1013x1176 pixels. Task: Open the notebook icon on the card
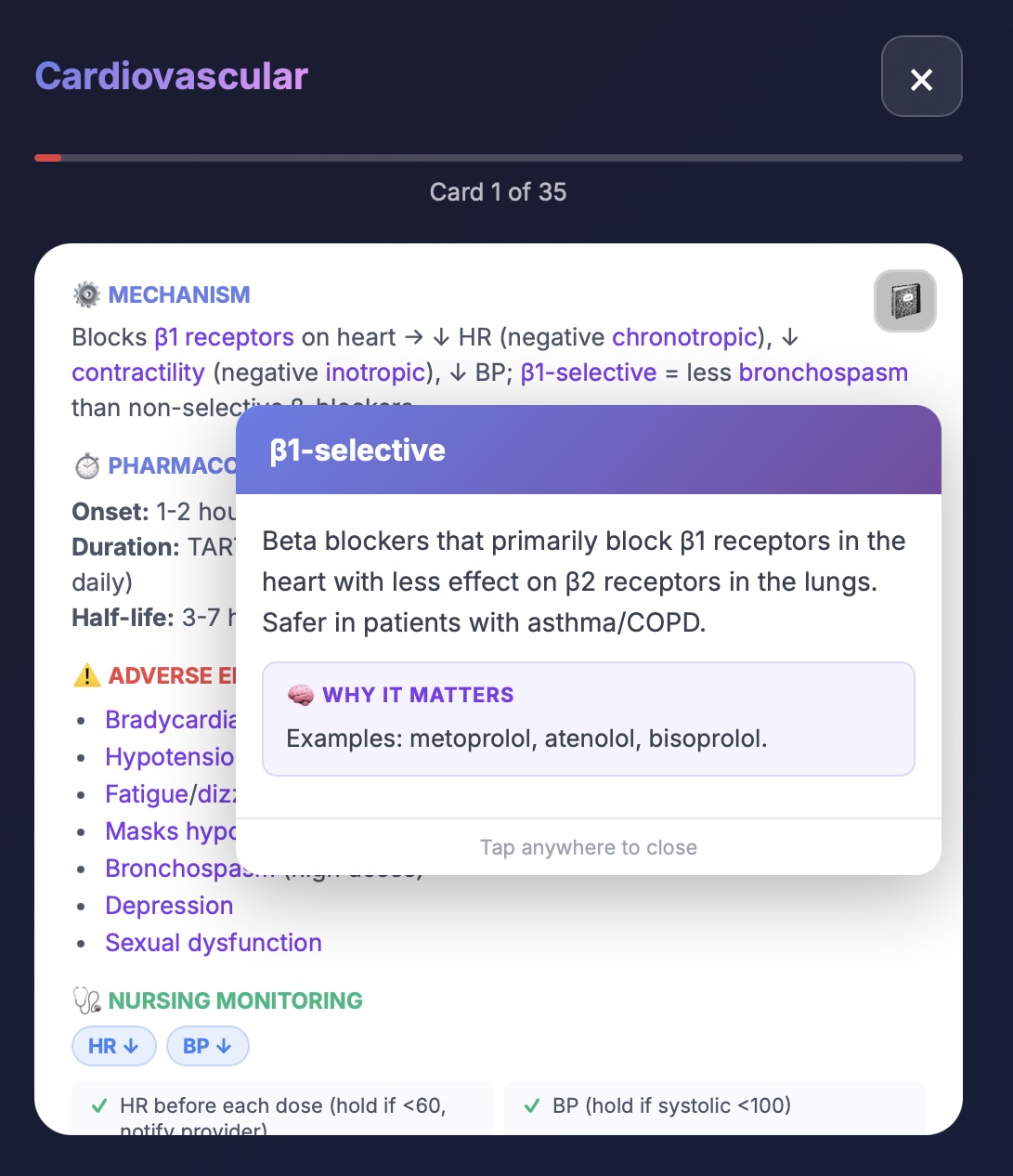905,301
